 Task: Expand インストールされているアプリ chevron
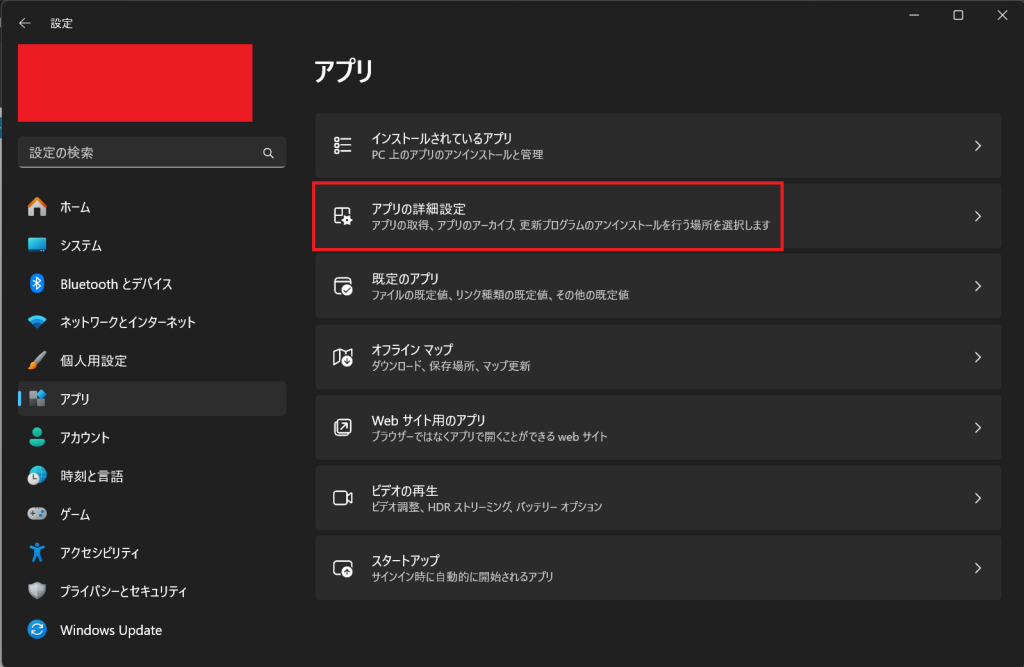click(978, 146)
